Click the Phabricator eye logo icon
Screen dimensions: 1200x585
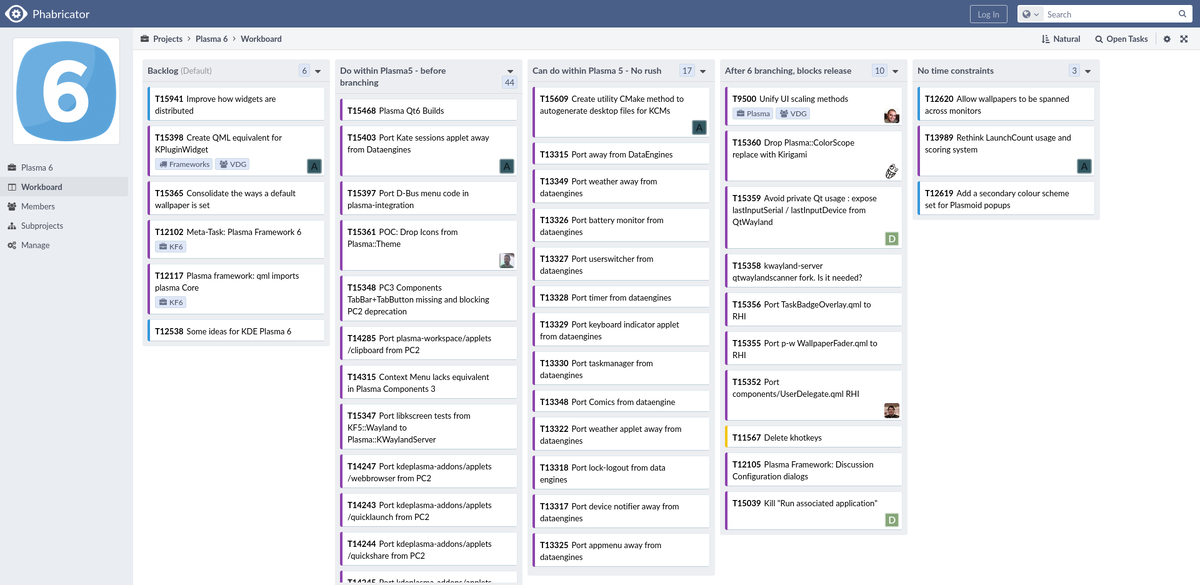pyautogui.click(x=16, y=14)
